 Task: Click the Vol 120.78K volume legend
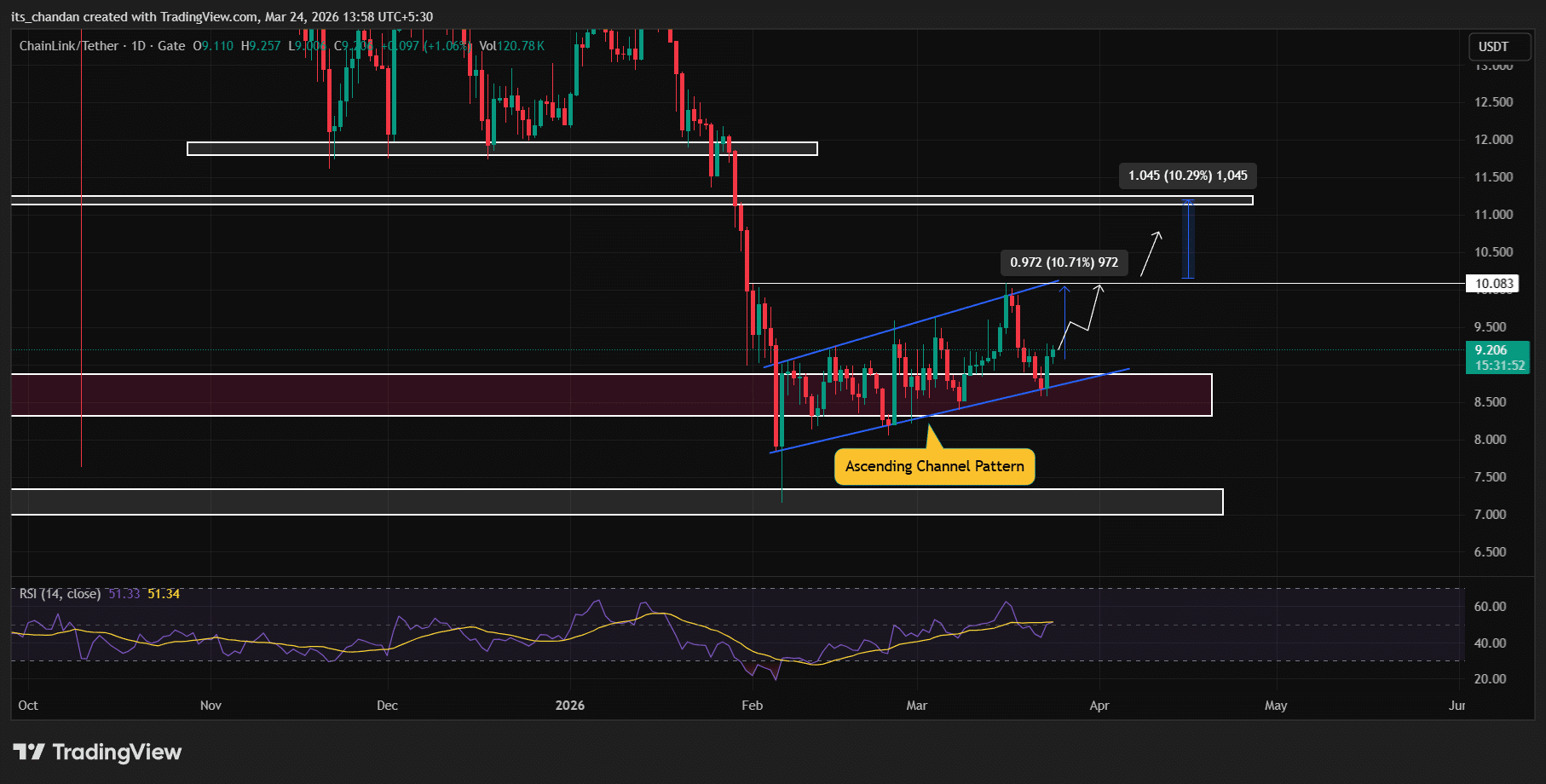click(511, 46)
